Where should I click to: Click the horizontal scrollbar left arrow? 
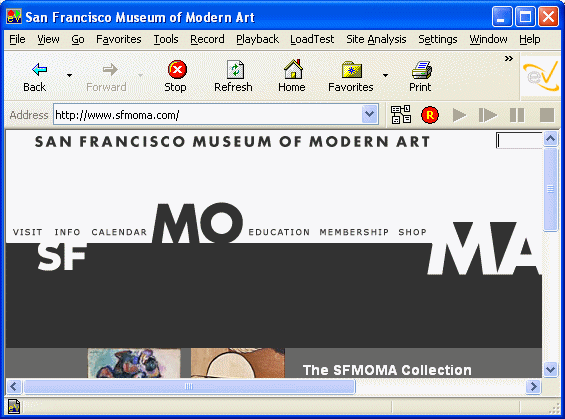tap(14, 387)
